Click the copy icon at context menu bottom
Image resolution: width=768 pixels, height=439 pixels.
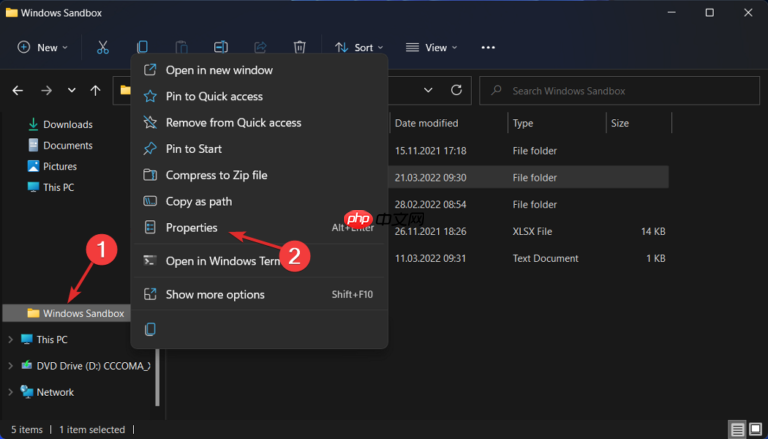(x=150, y=329)
